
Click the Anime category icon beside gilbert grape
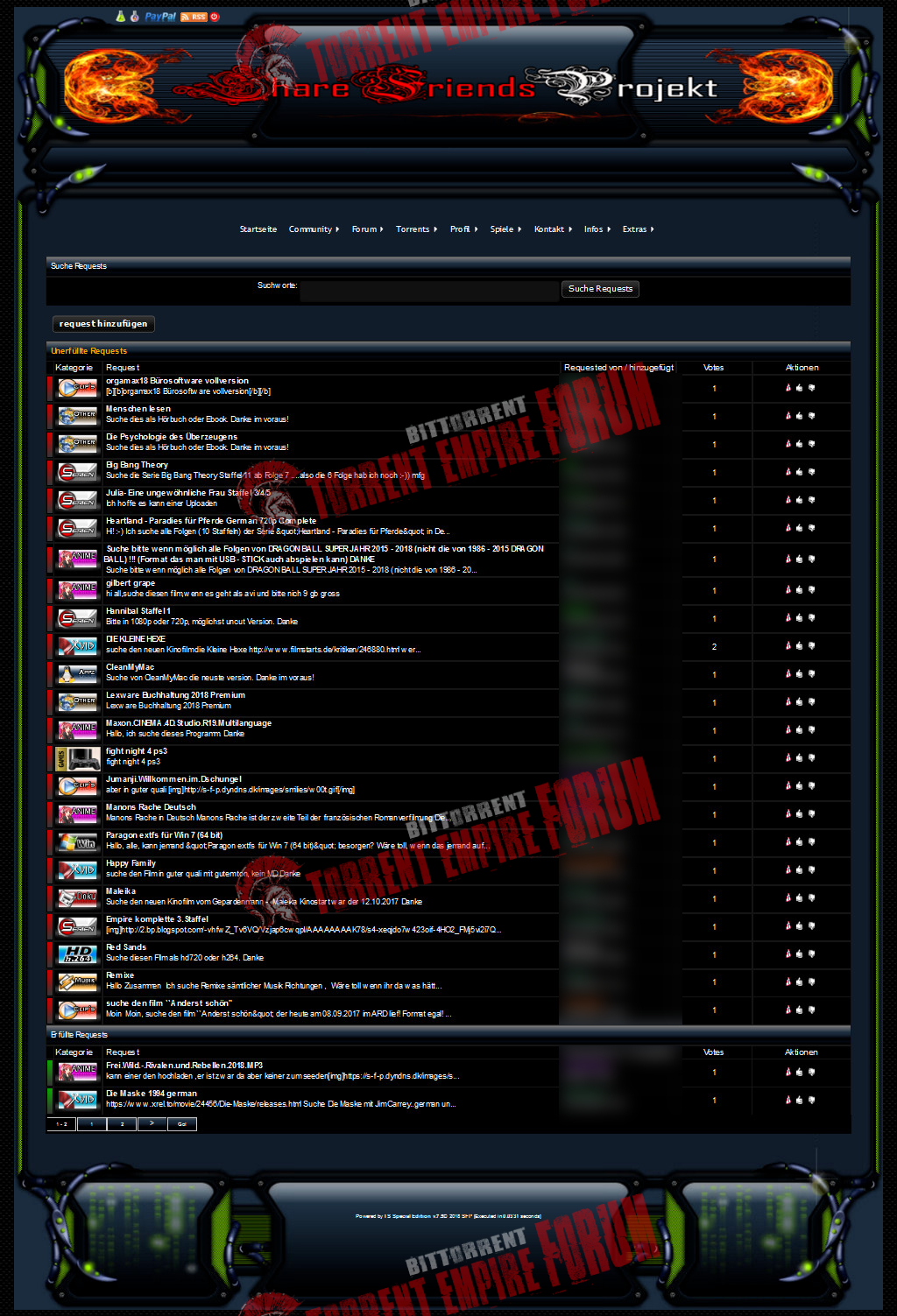[x=78, y=590]
